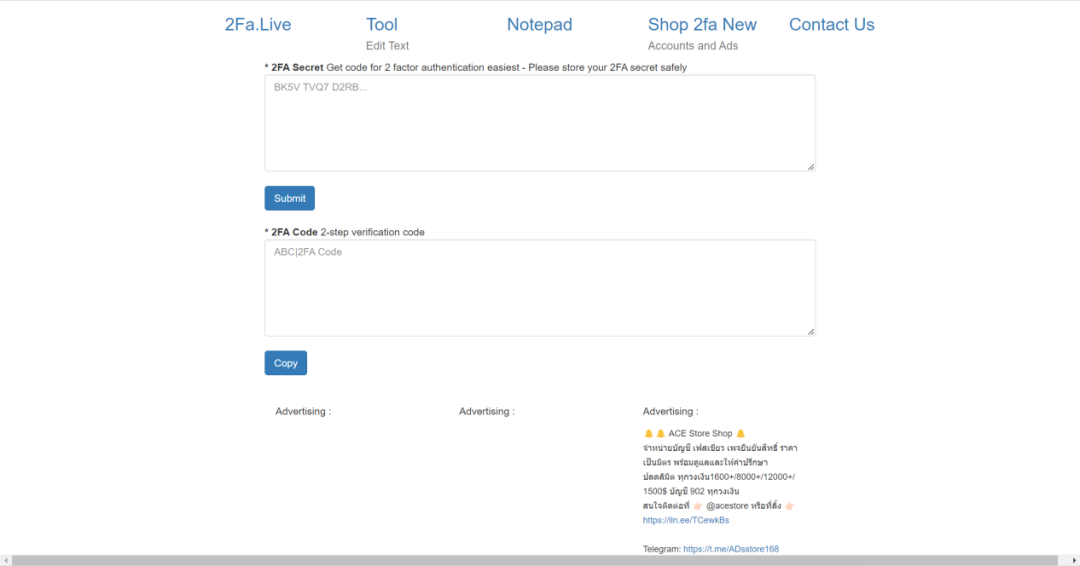Click the pointing hand emoji before @acestore
Viewport: 1080px width, 566px height.
[x=698, y=506]
